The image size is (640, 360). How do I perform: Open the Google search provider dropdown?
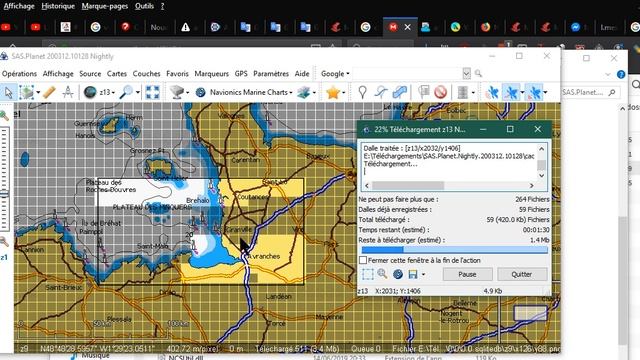335,73
